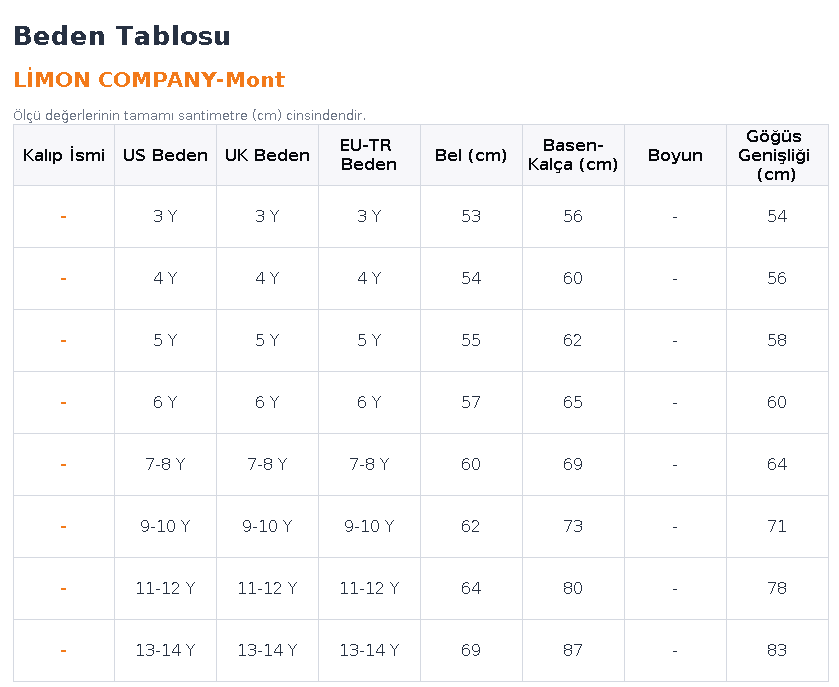Screen dimensions: 839x687
Task: Click the EU-TR Beden column header
Action: coord(369,155)
